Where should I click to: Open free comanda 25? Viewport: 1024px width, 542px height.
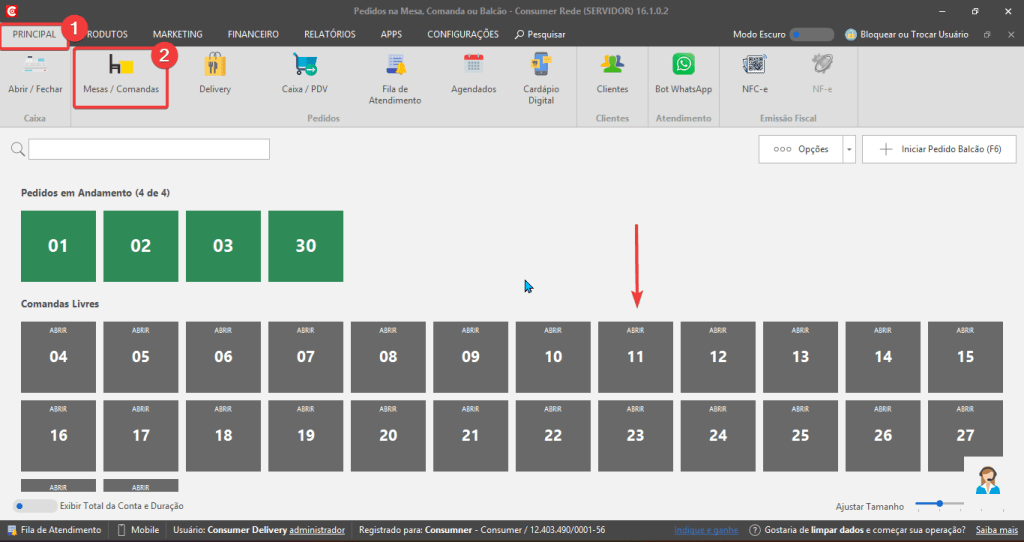800,436
